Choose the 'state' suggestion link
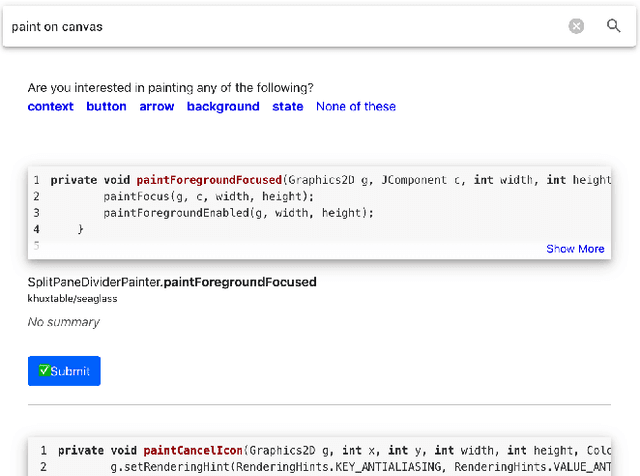This screenshot has width=640, height=476. (287, 106)
